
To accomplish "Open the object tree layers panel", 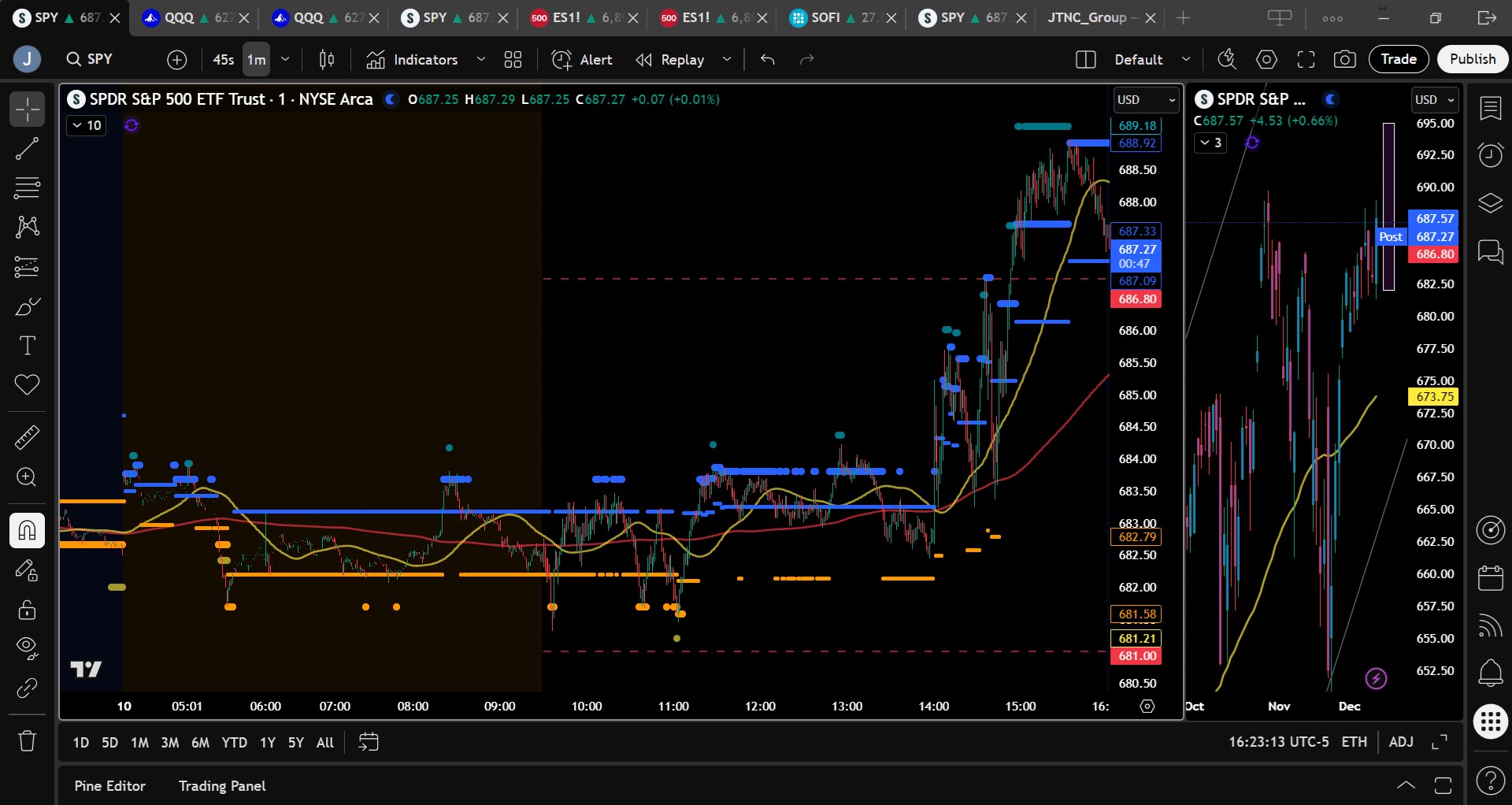I will (1491, 203).
